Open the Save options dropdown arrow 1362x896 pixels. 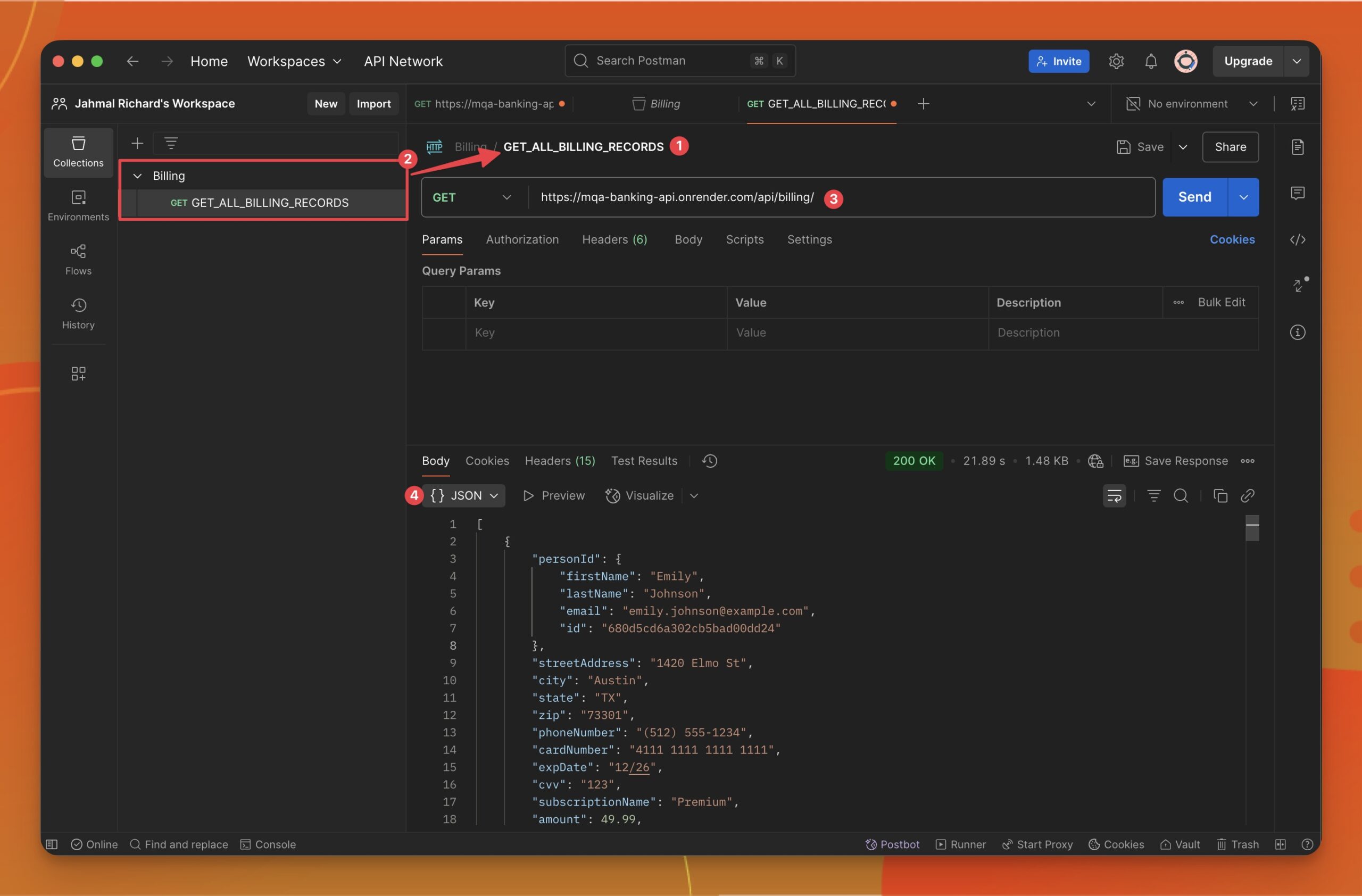(1183, 147)
